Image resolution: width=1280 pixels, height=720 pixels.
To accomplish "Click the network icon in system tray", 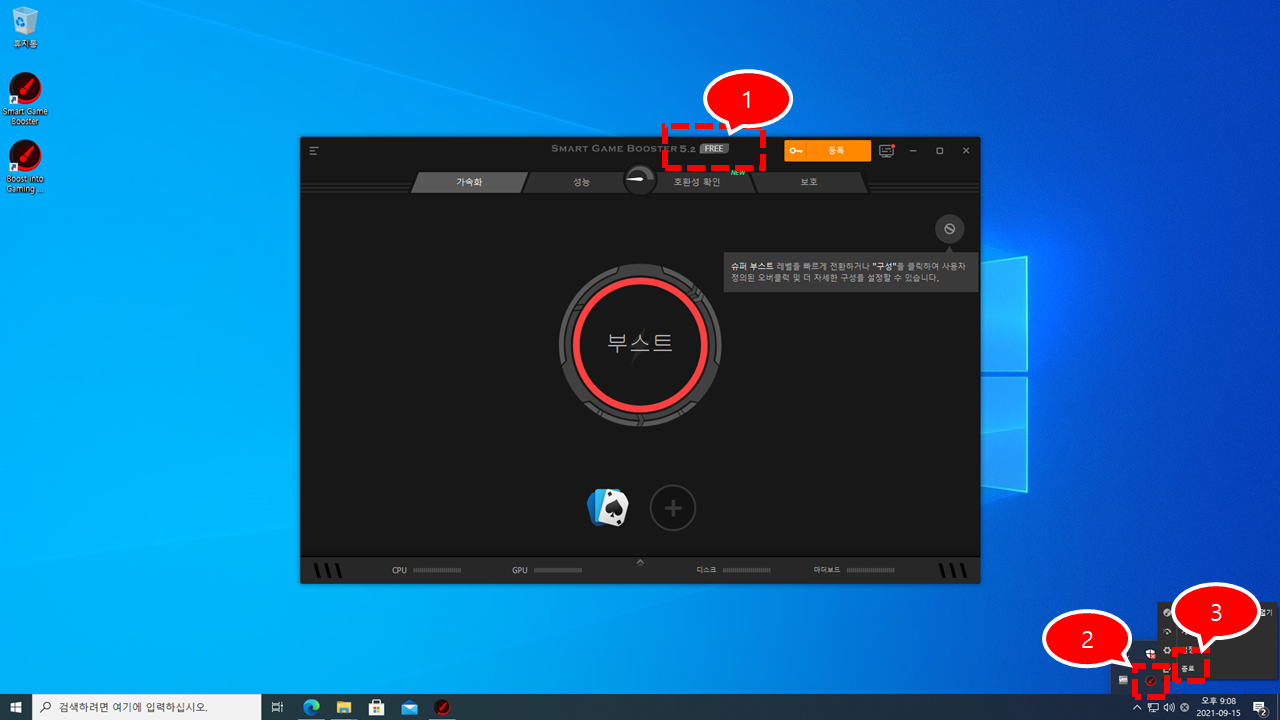I will click(x=1153, y=707).
